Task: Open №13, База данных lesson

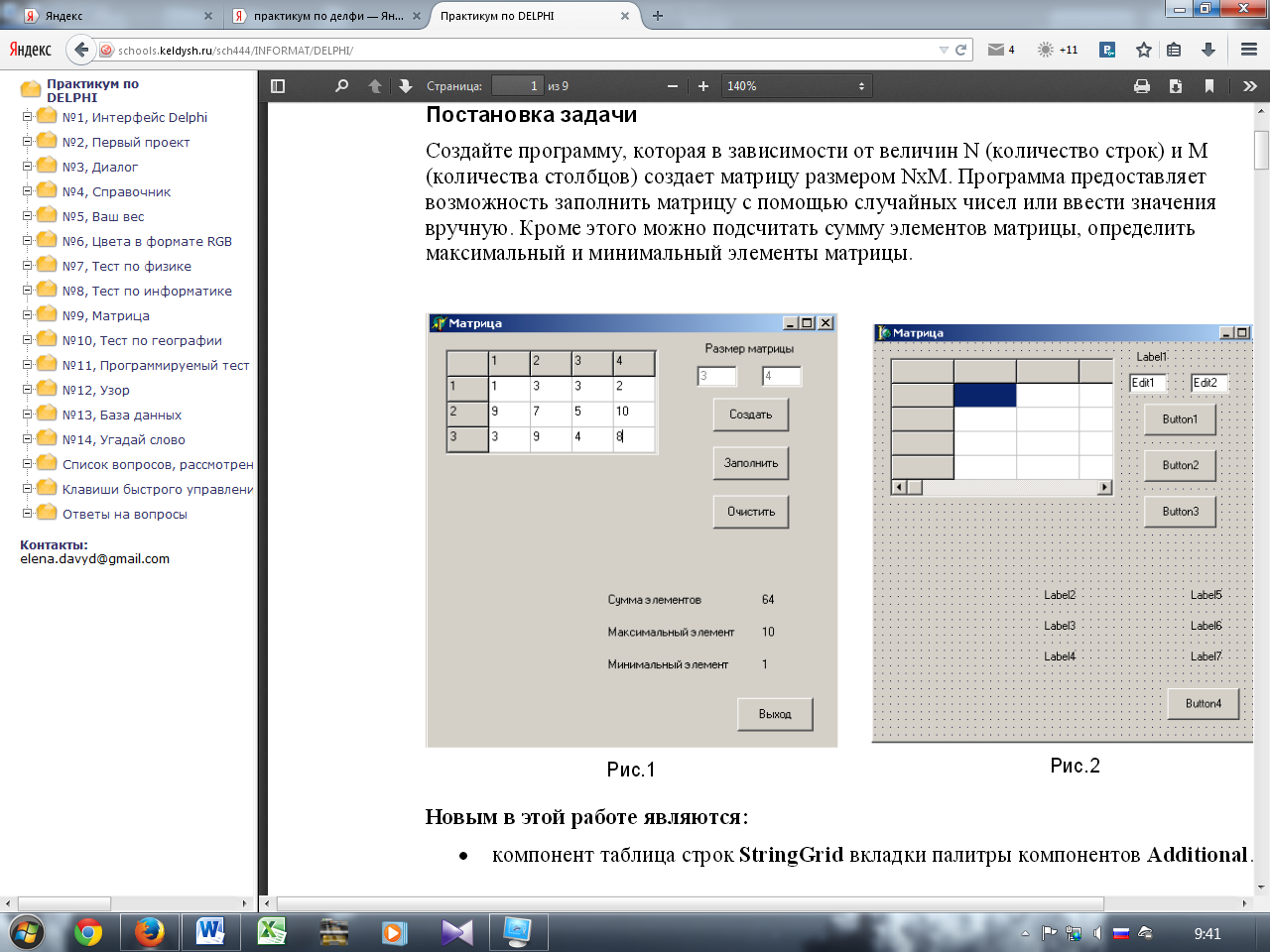Action: coord(122,415)
